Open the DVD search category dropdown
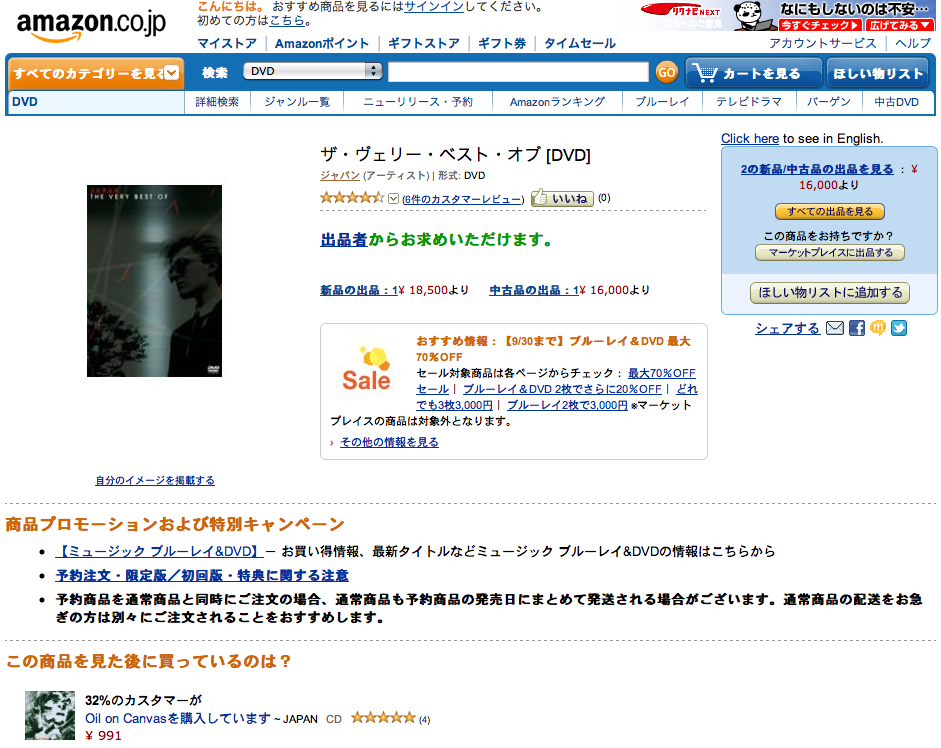941x748 pixels. click(312, 71)
